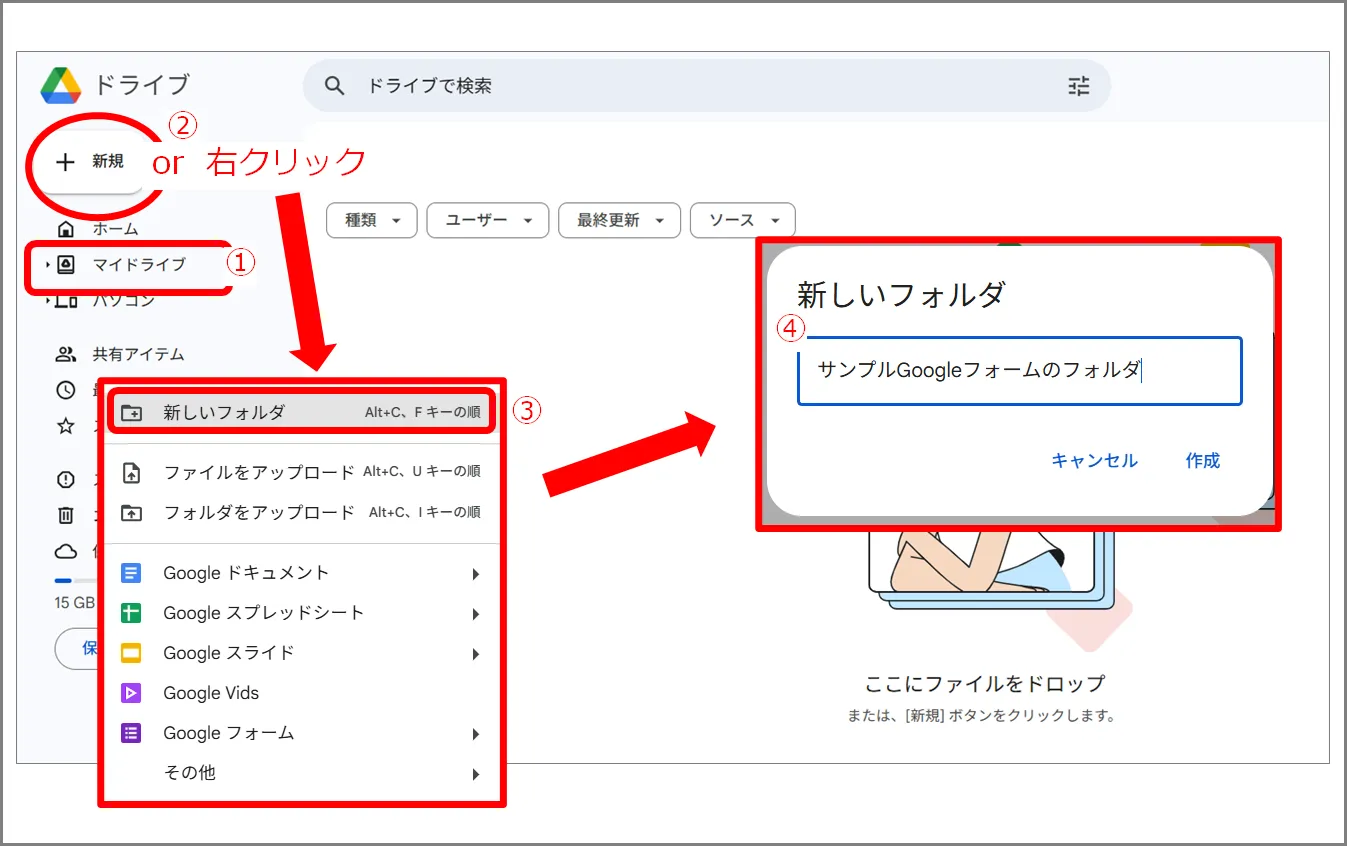The width and height of the screenshot is (1347, 846).
Task: Click the ホーム house icon in sidebar
Action: click(66, 229)
